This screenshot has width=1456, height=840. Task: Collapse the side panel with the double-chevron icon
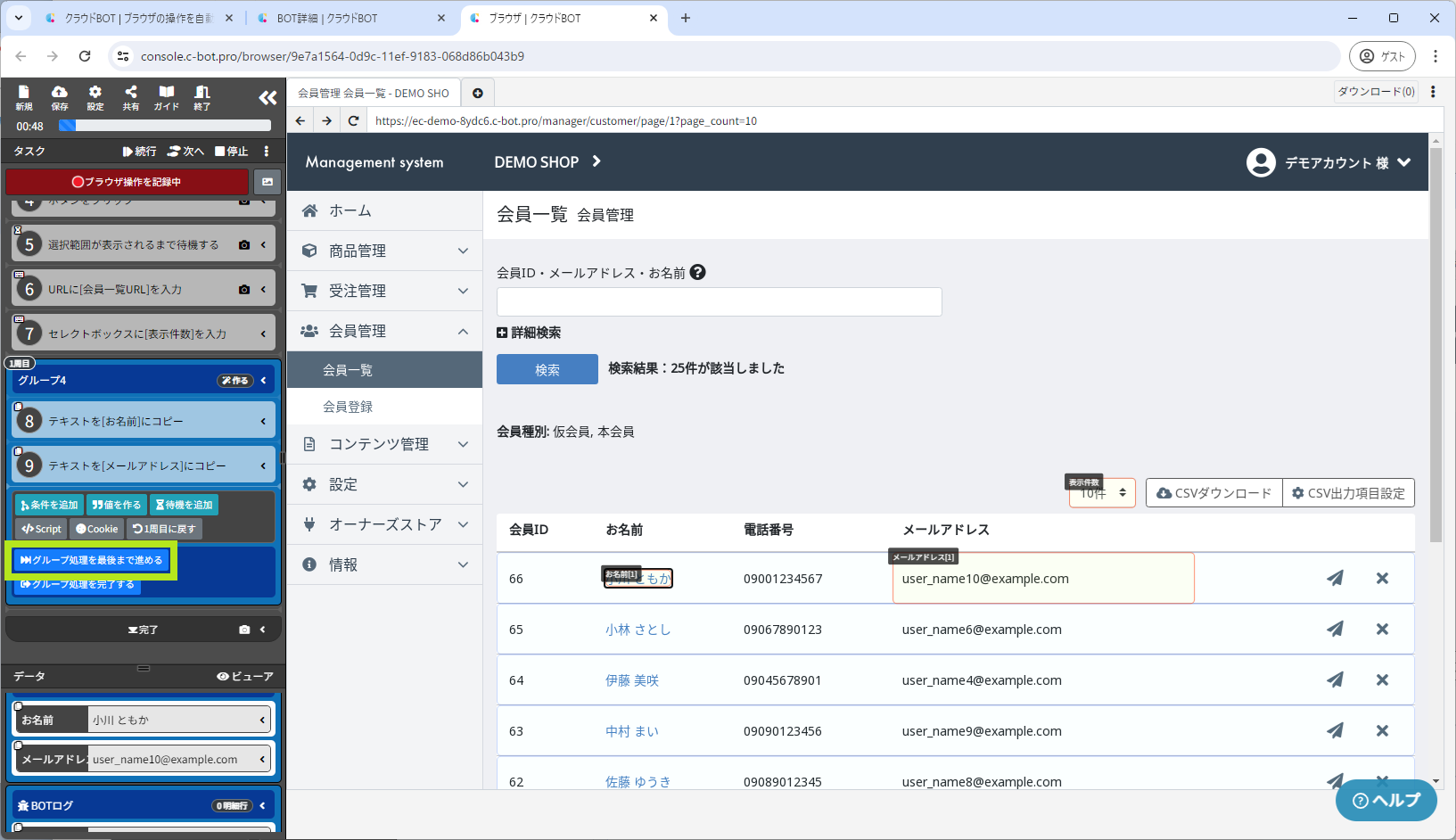pos(267,97)
